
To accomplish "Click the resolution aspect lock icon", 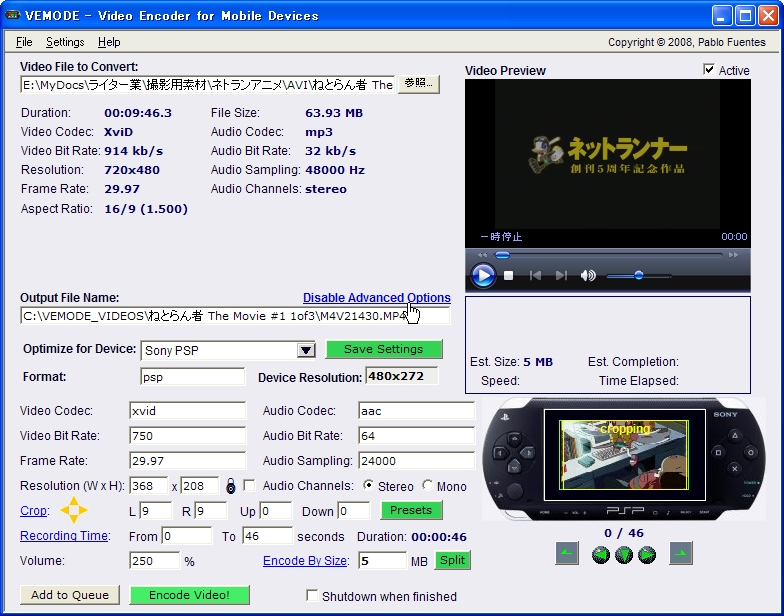I will pyautogui.click(x=230, y=486).
